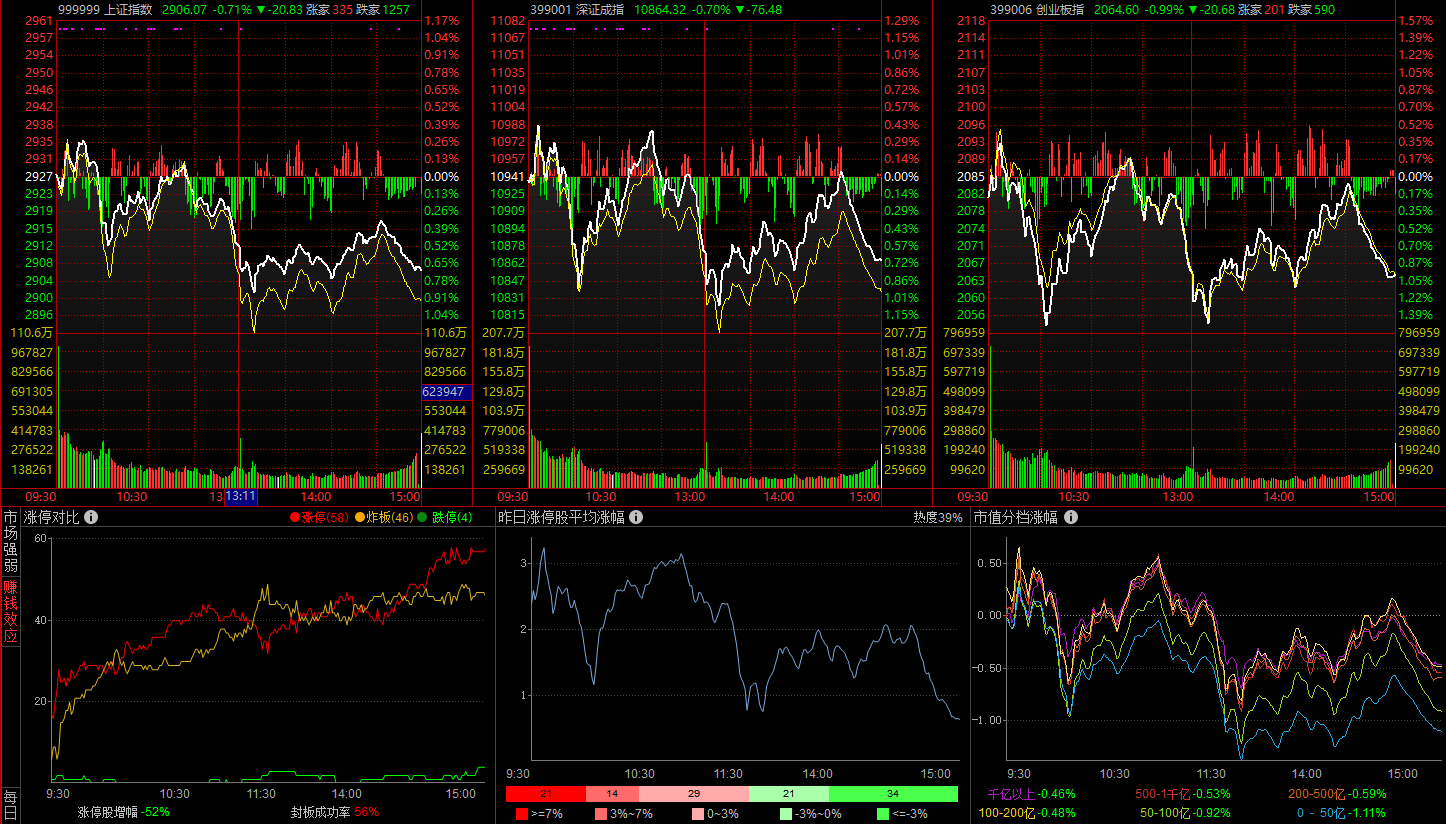1446x824 pixels.
Task: Click 创业板指 price 2064.60
Action: click(1117, 9)
